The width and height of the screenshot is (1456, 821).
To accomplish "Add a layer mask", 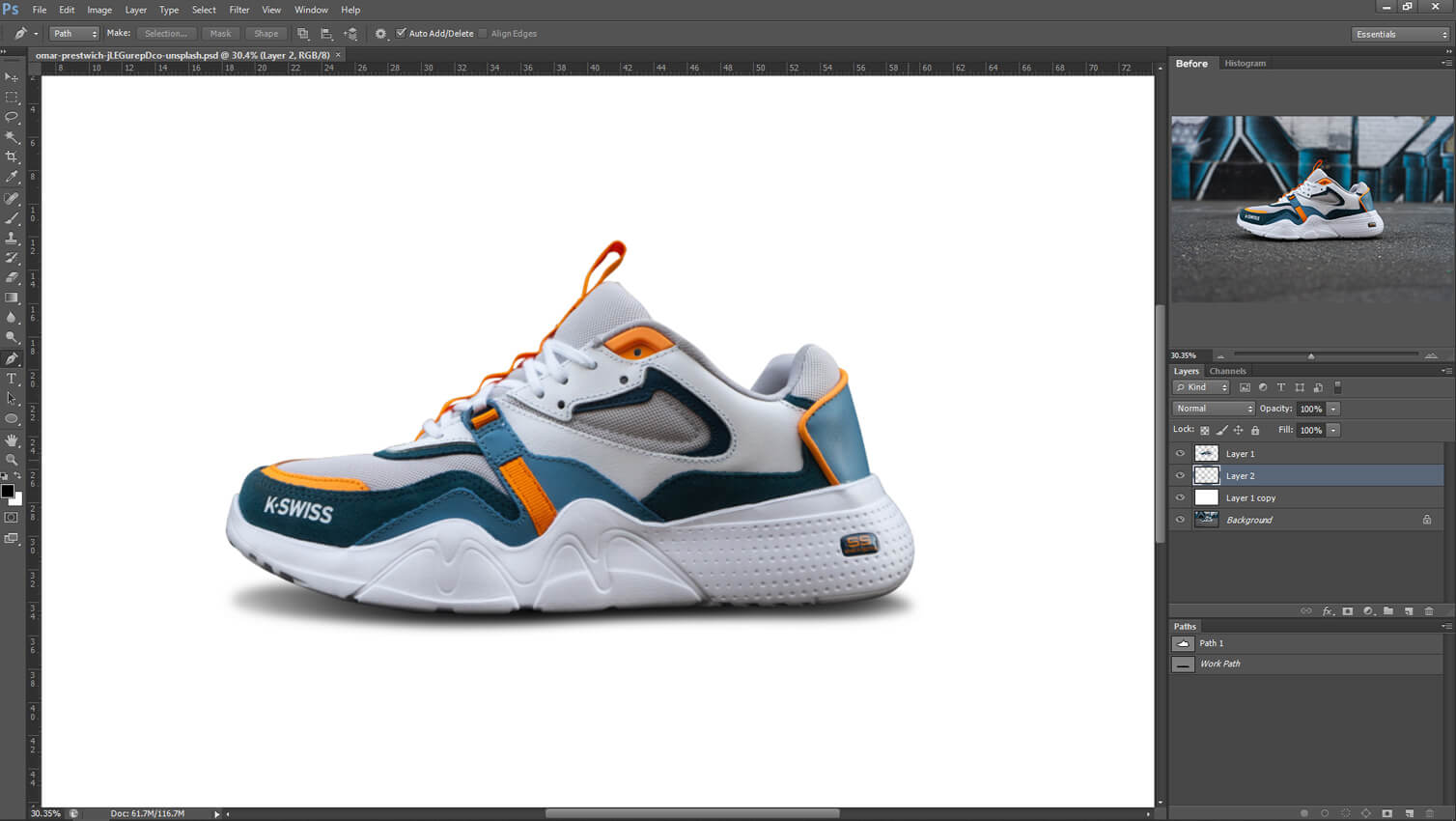I will pos(1348,611).
